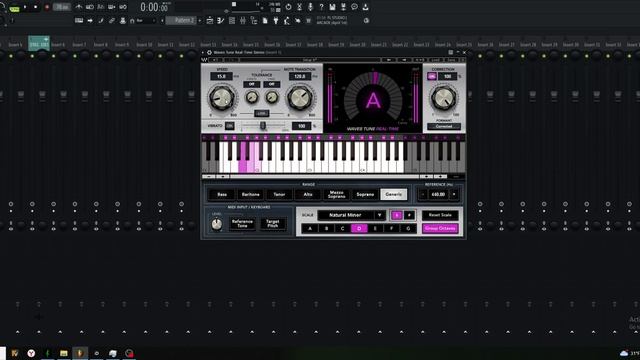The image size is (640, 360).
Task: Select the Mezzo Soprano range option
Action: coord(336,194)
